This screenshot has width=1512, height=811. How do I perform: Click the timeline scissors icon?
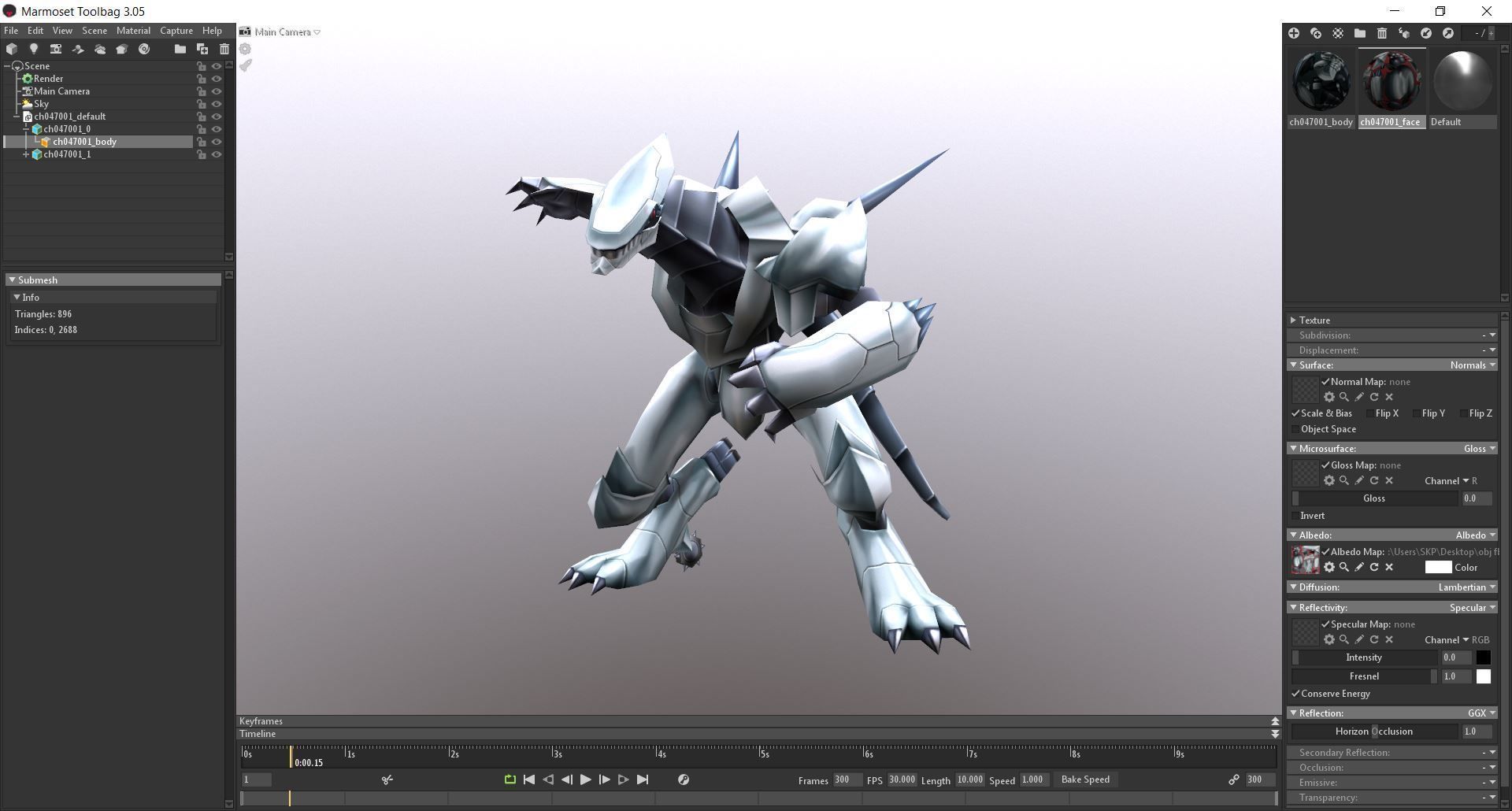[387, 780]
